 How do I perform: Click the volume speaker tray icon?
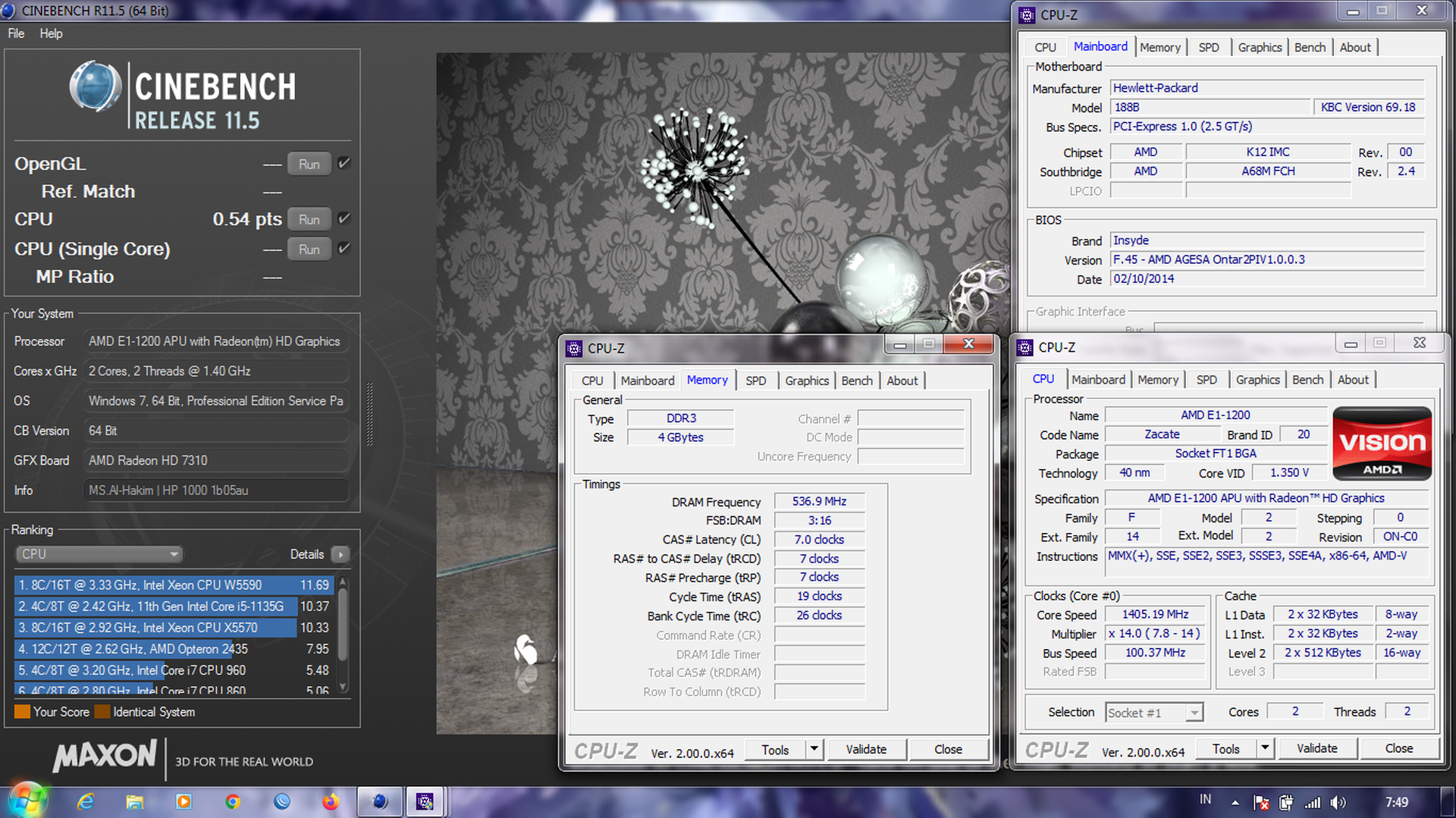(x=1338, y=802)
